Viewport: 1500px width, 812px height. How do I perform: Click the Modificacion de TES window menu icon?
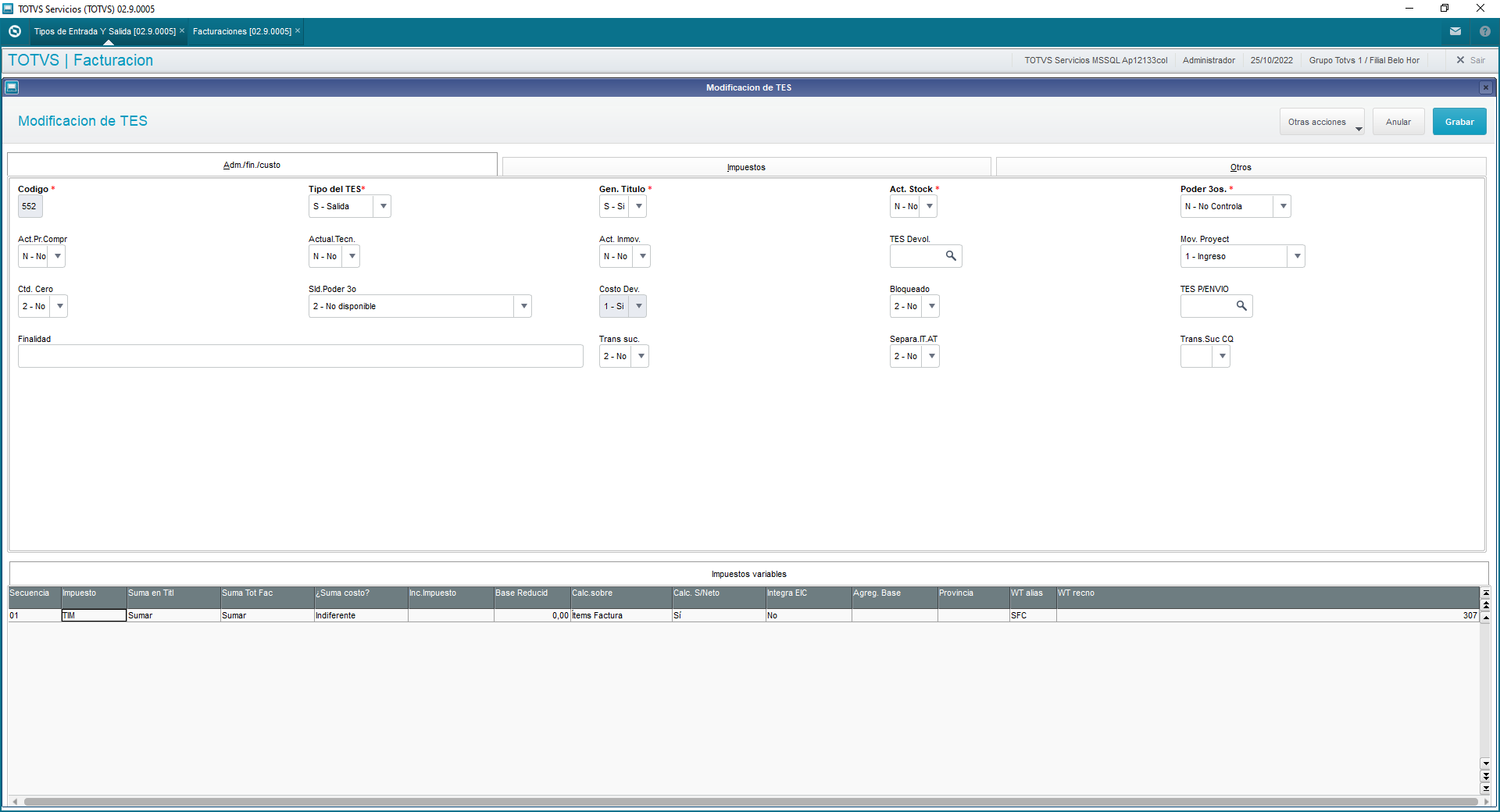(12, 87)
